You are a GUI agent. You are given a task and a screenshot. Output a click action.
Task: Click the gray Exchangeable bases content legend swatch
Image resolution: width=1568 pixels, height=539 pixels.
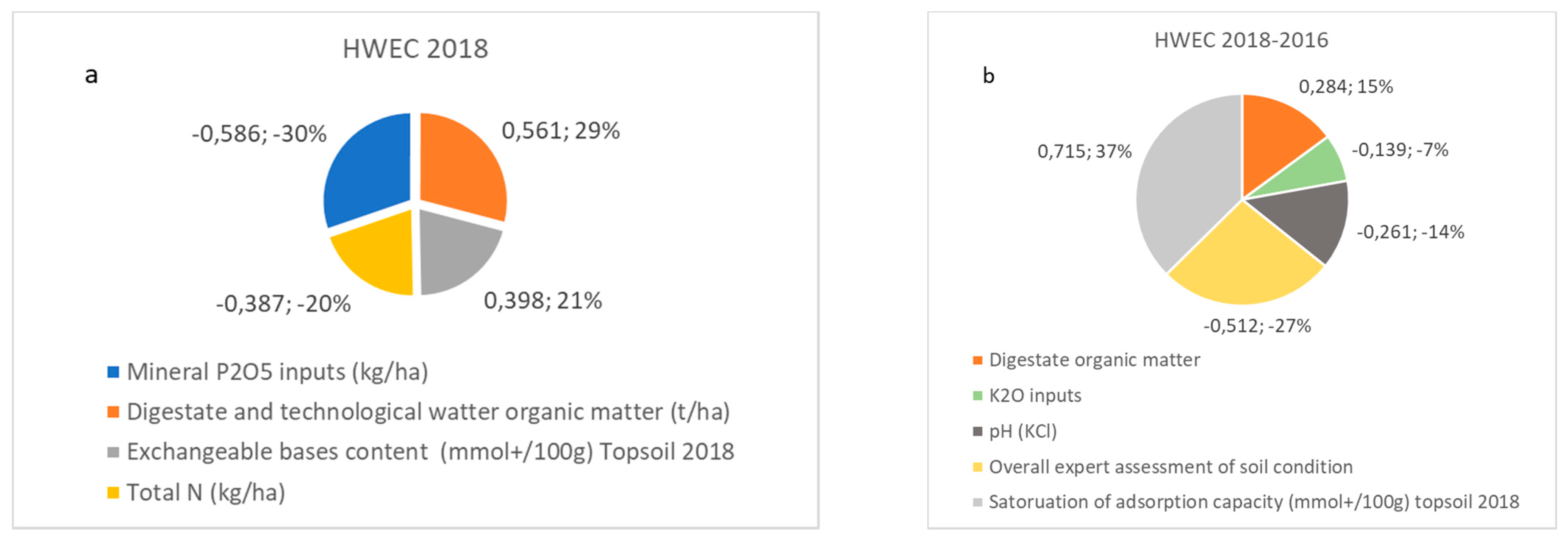(x=113, y=452)
